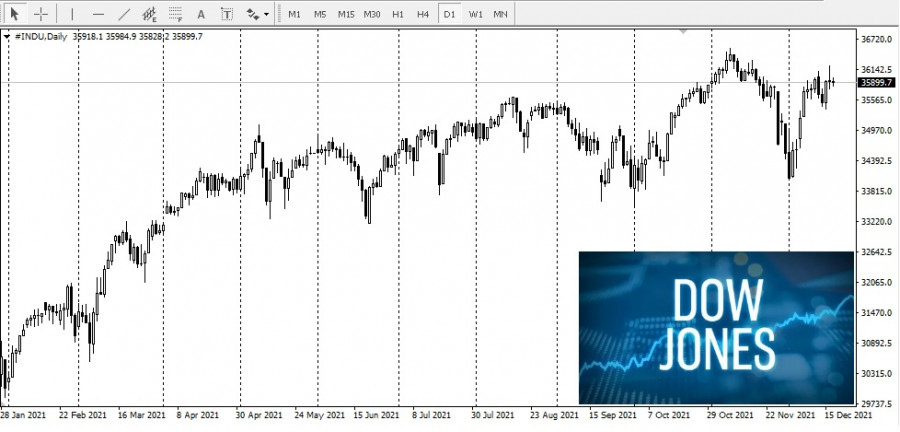Click the 36720.0 price scale label
The height and width of the screenshot is (432, 900).
[x=877, y=39]
